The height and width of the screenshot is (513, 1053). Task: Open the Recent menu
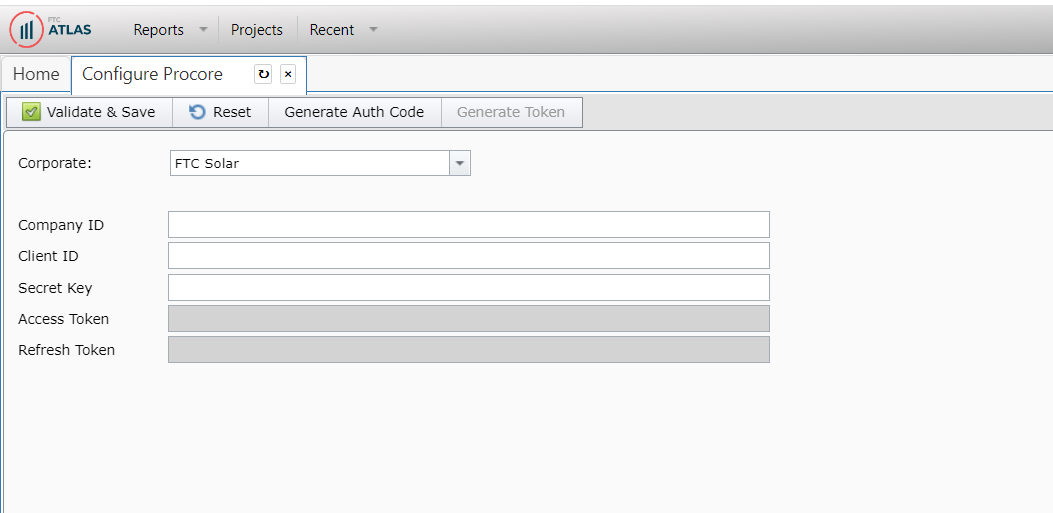pos(332,30)
